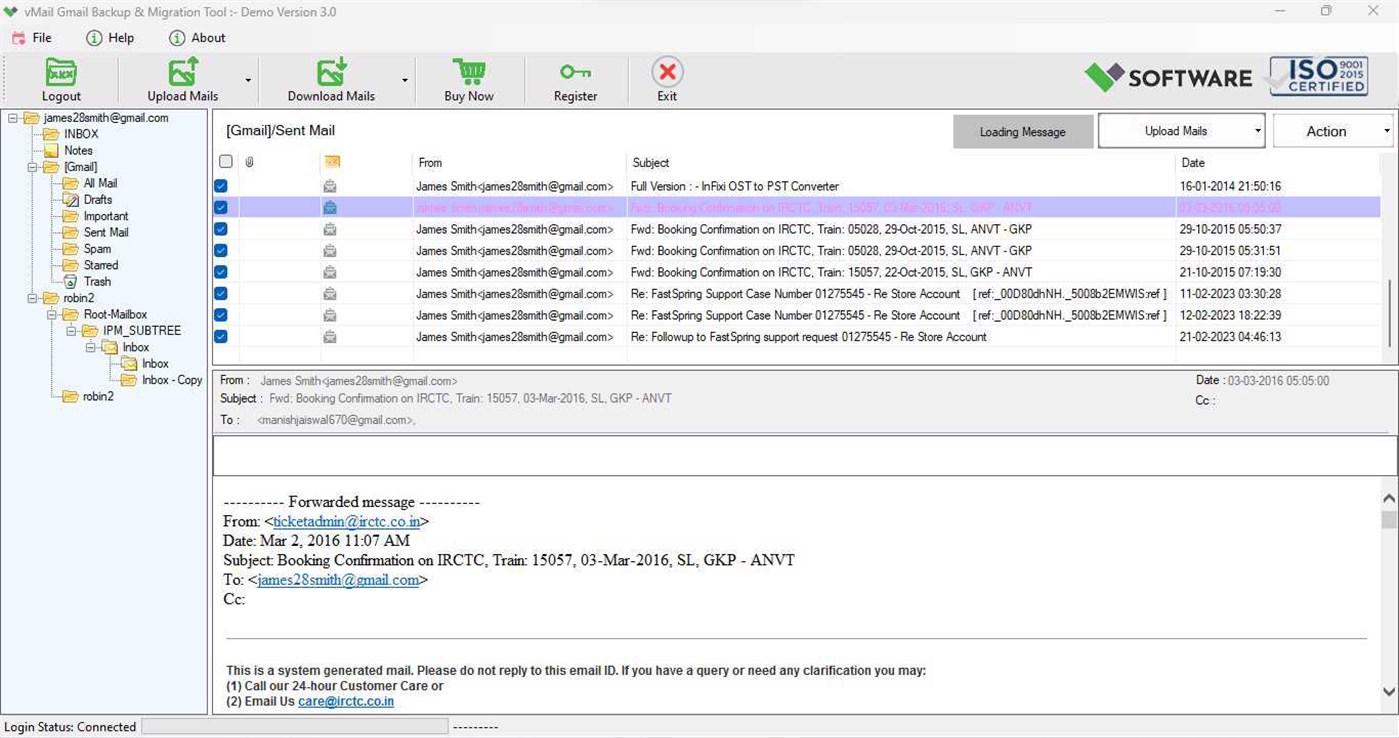Click the Upload Mails toolbar icon

pos(183,72)
